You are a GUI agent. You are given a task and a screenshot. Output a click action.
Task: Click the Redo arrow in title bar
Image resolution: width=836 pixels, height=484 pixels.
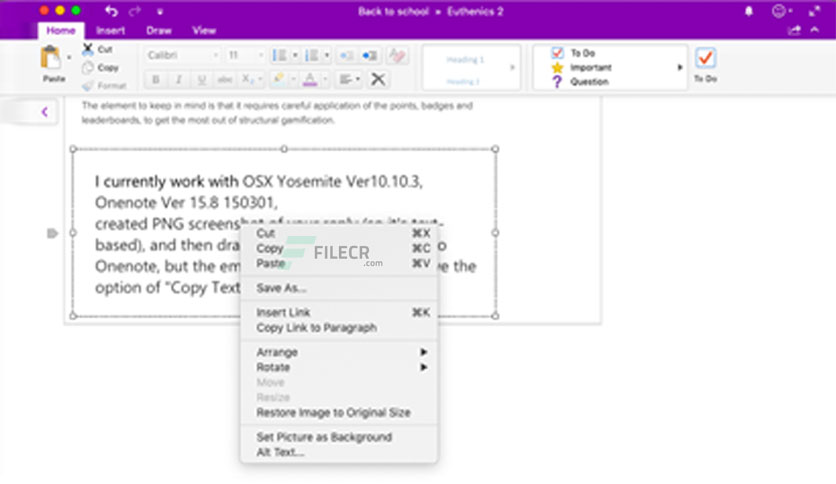[135, 11]
